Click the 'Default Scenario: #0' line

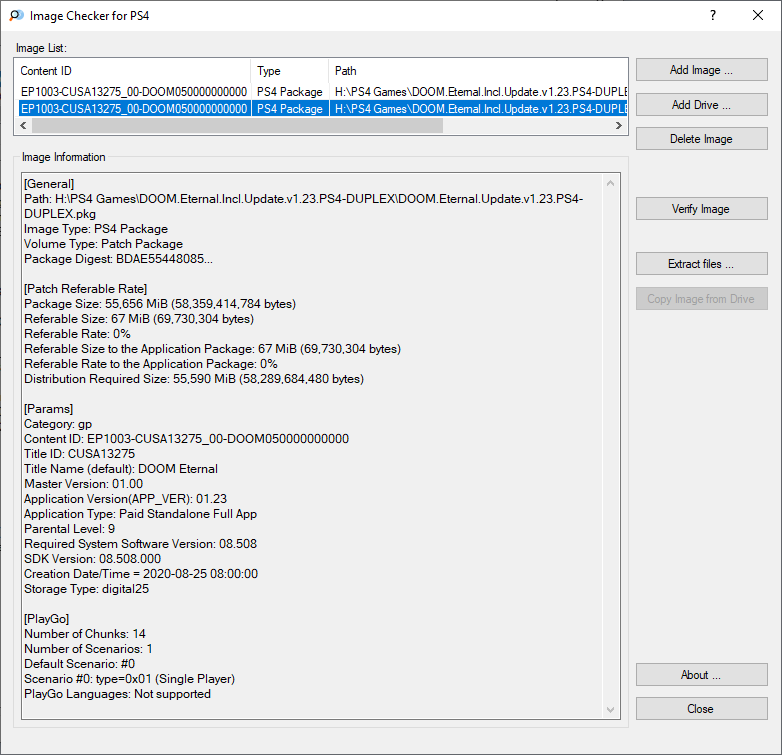point(79,664)
